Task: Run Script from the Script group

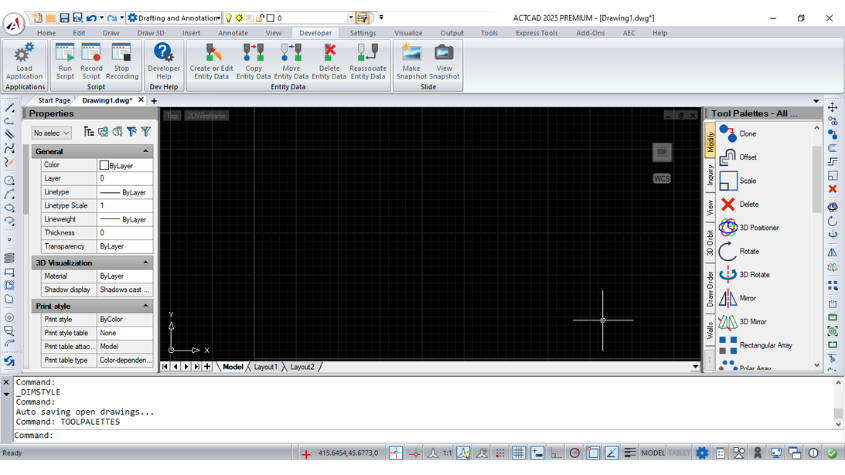Action: 65,61
